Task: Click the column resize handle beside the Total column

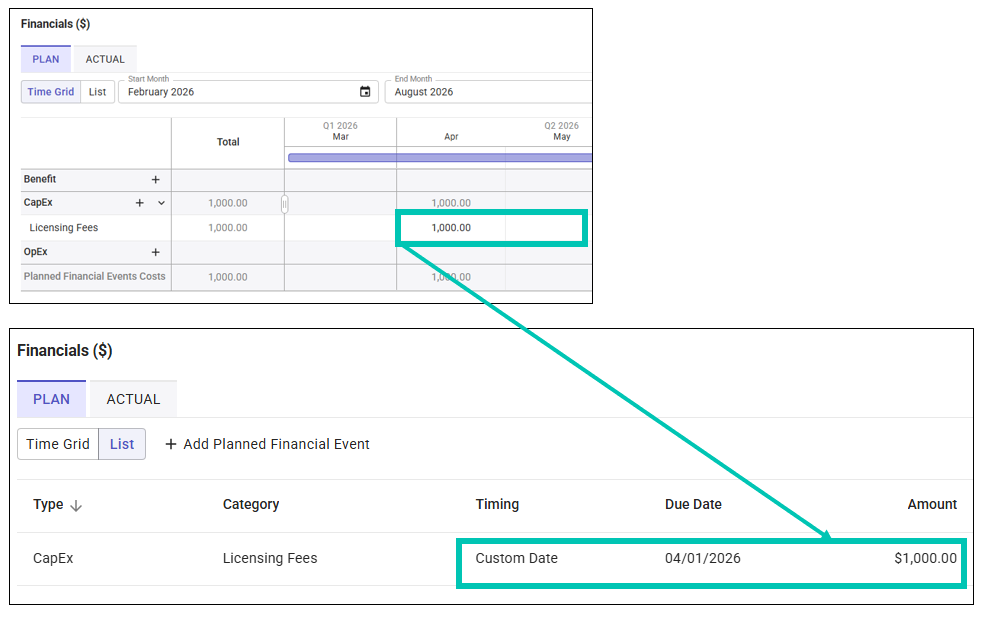Action: 284,204
